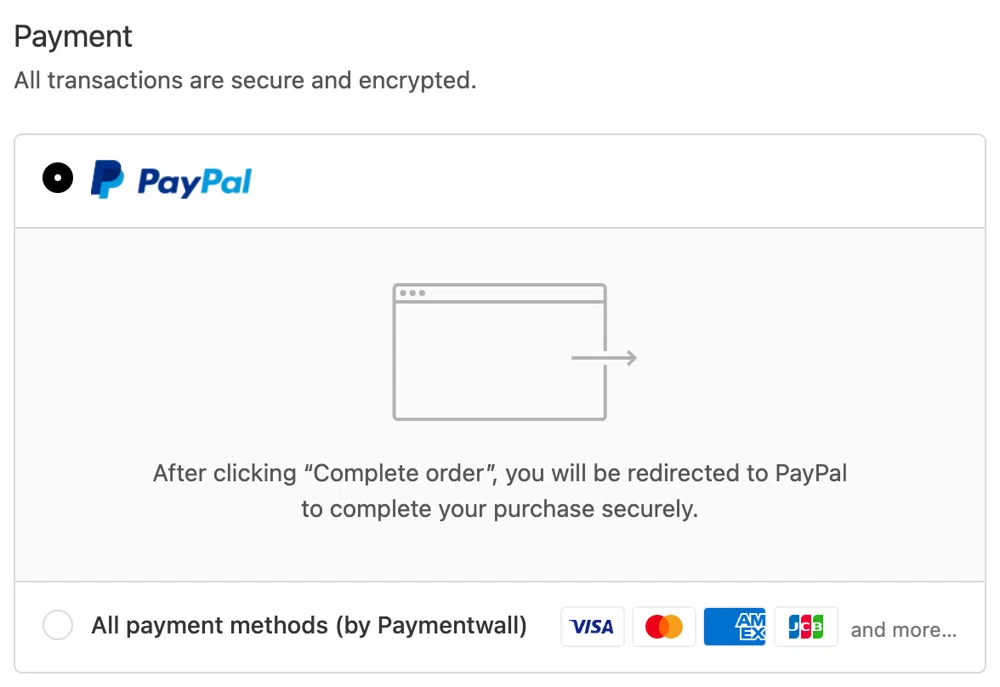Click the JCB card icon

click(806, 626)
